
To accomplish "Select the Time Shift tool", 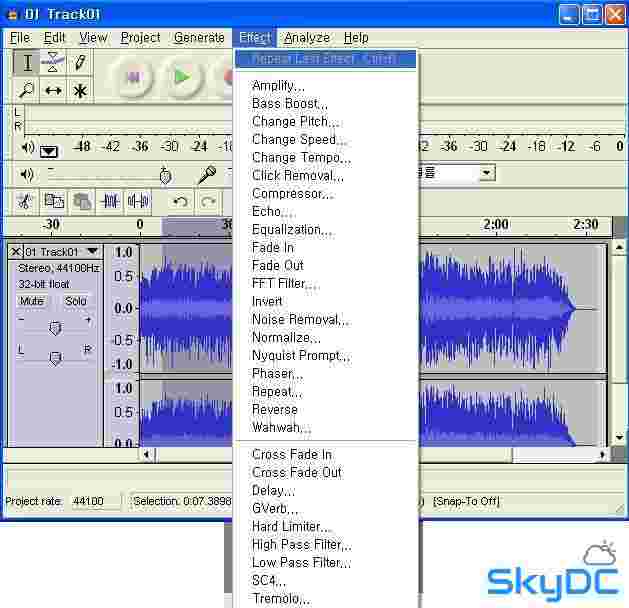I will 53,90.
